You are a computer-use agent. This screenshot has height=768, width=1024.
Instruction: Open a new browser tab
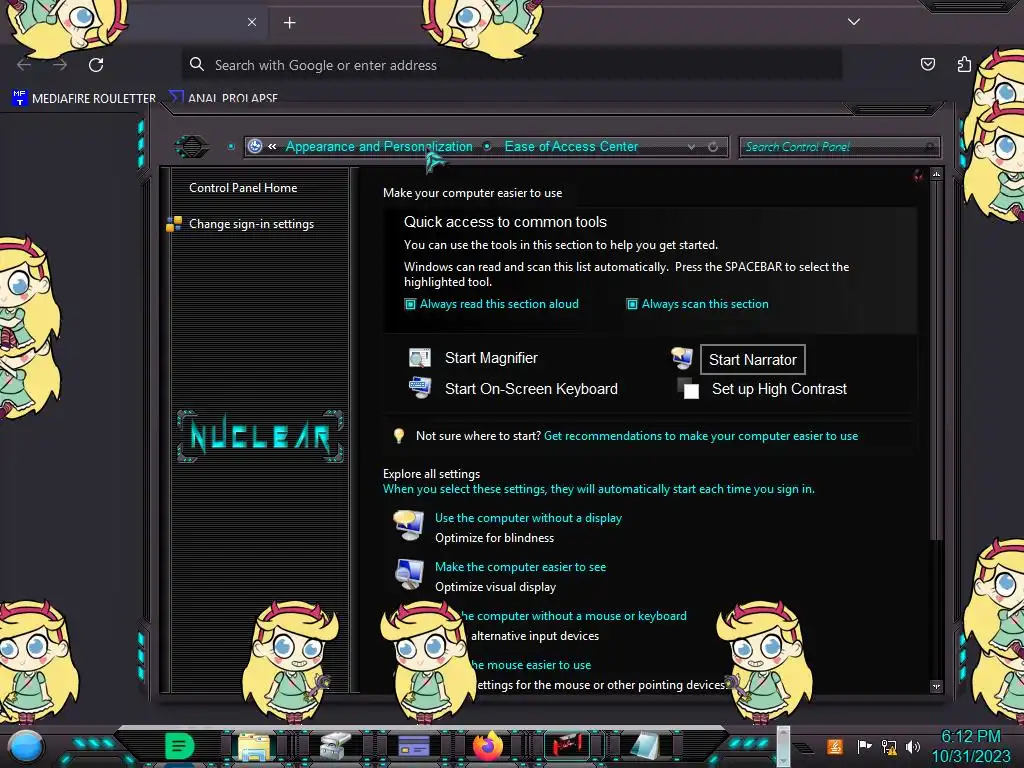pos(289,23)
